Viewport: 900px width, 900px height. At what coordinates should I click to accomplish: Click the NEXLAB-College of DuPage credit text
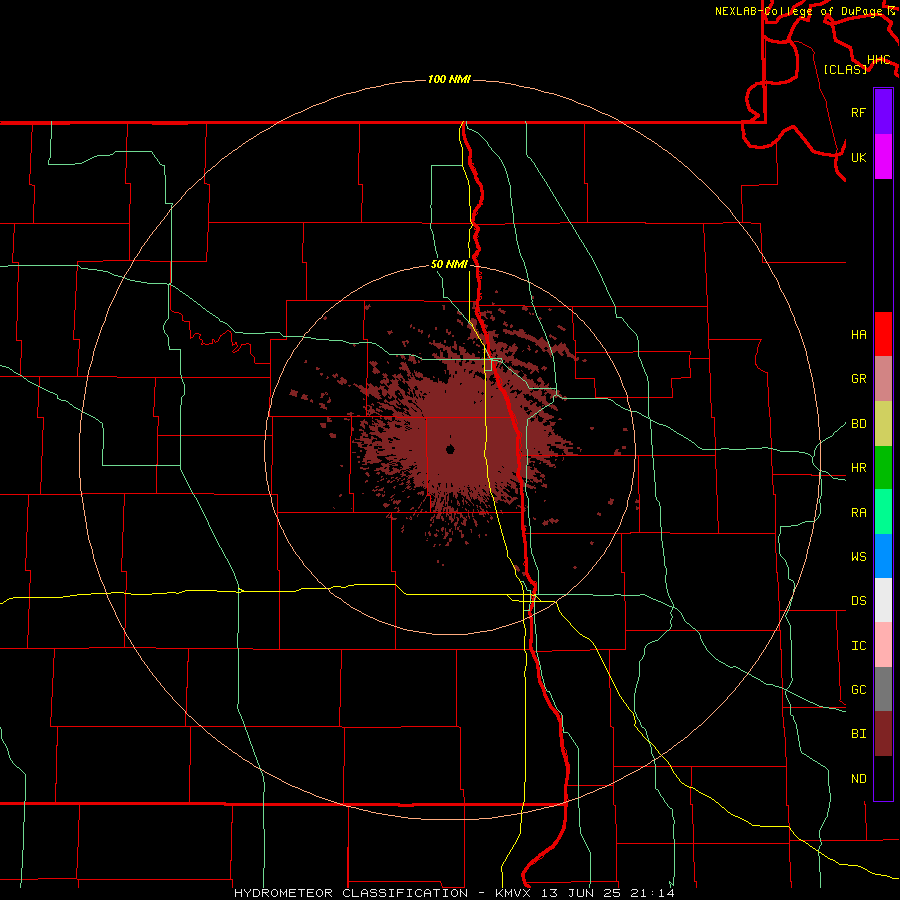coord(799,11)
